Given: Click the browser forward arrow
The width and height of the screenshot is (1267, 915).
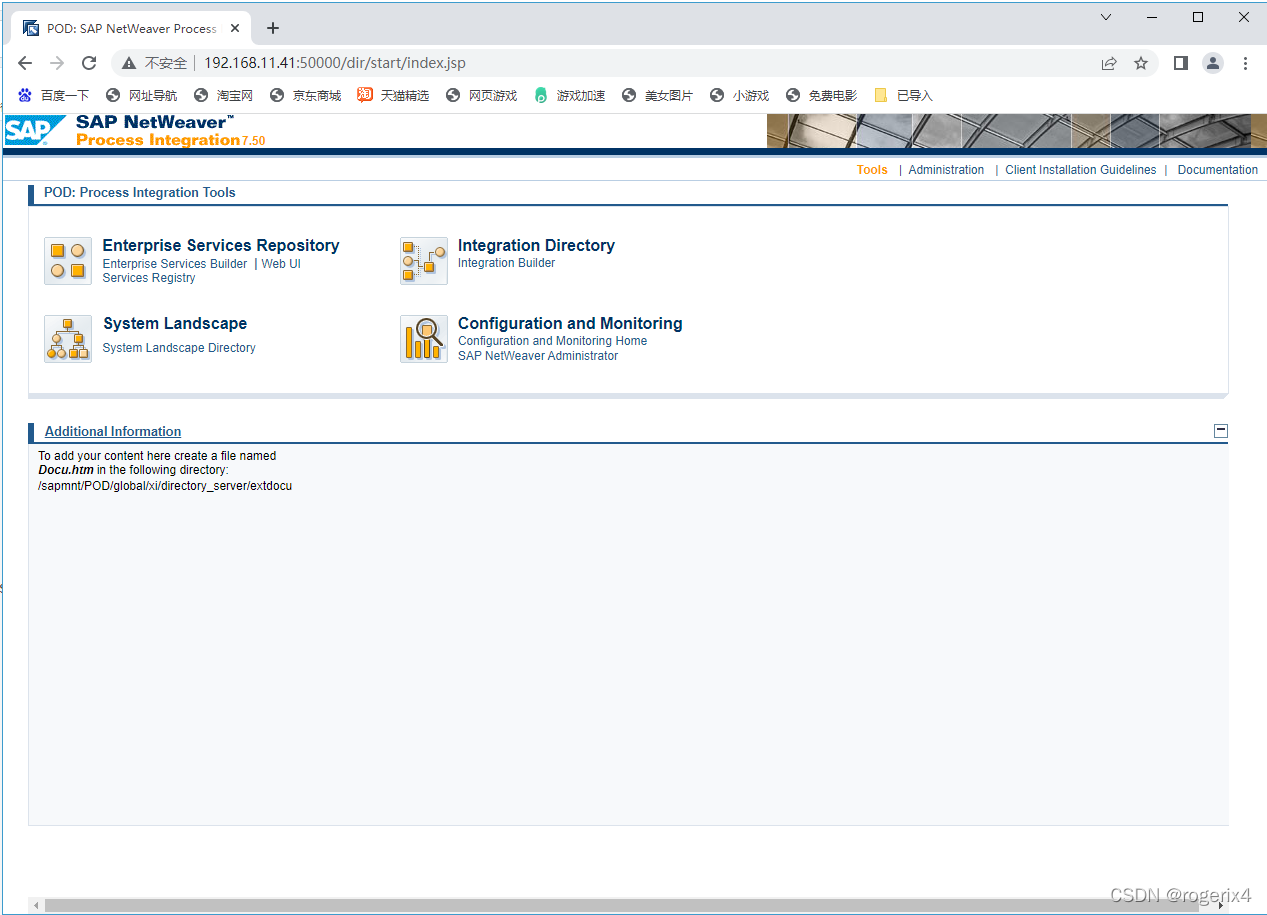Looking at the screenshot, I should (57, 63).
